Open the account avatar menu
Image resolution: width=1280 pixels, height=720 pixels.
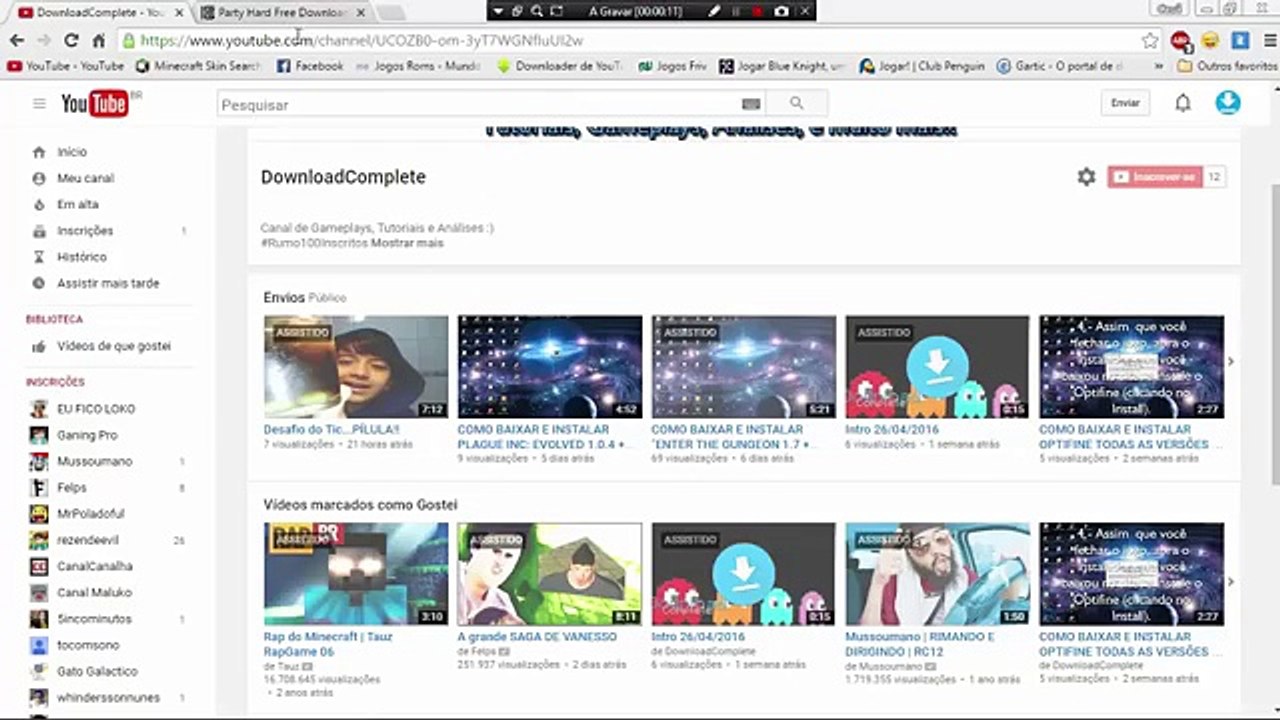[x=1228, y=102]
